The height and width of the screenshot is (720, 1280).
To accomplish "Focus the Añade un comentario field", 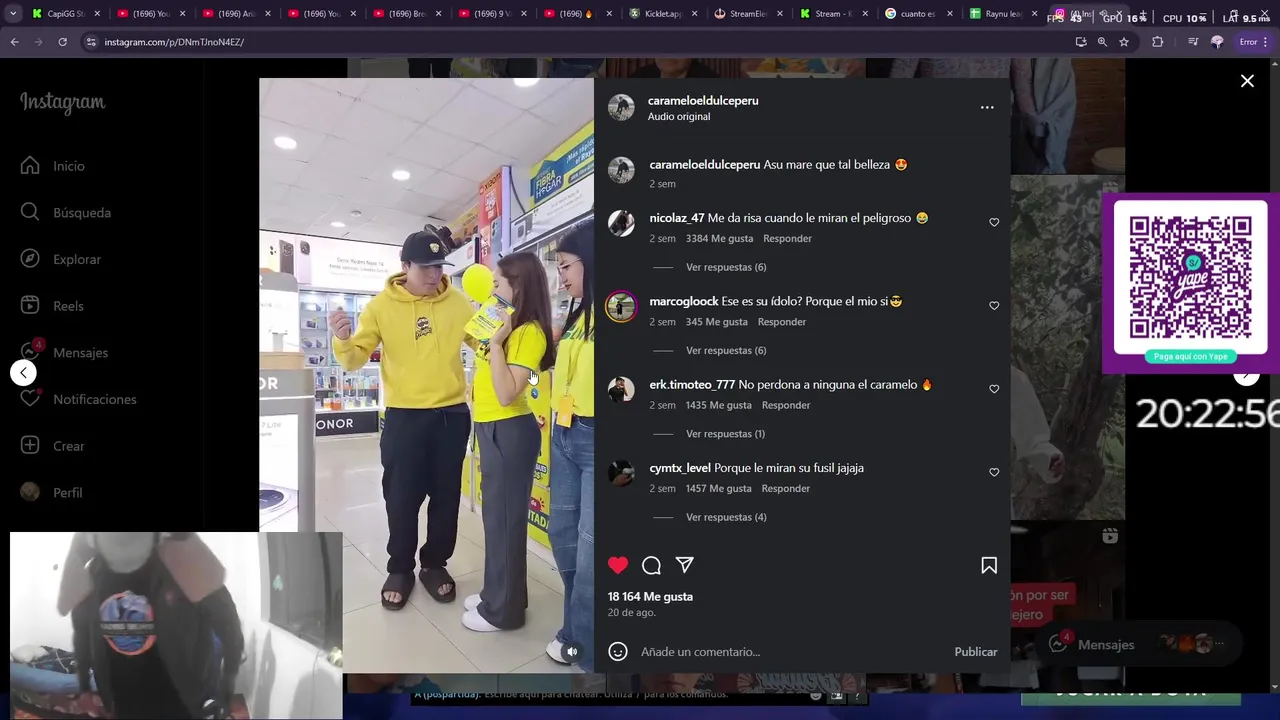I will pos(790,651).
